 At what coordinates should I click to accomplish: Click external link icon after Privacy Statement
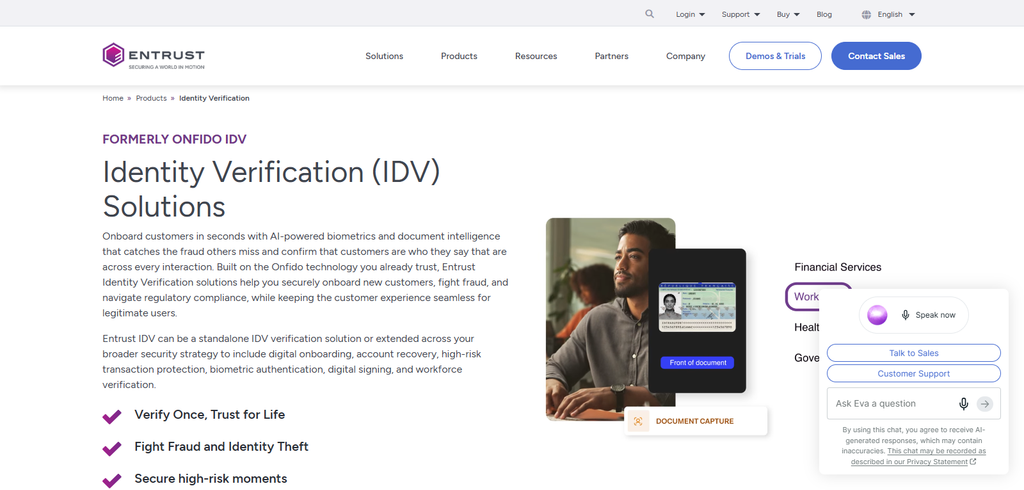coord(973,461)
